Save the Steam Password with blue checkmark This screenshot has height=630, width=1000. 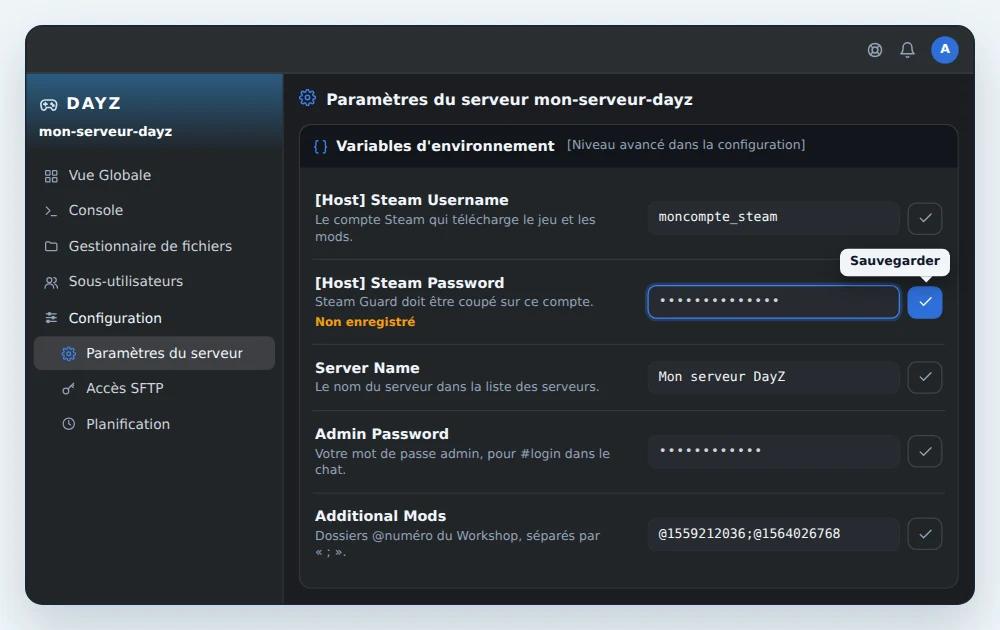pos(925,302)
